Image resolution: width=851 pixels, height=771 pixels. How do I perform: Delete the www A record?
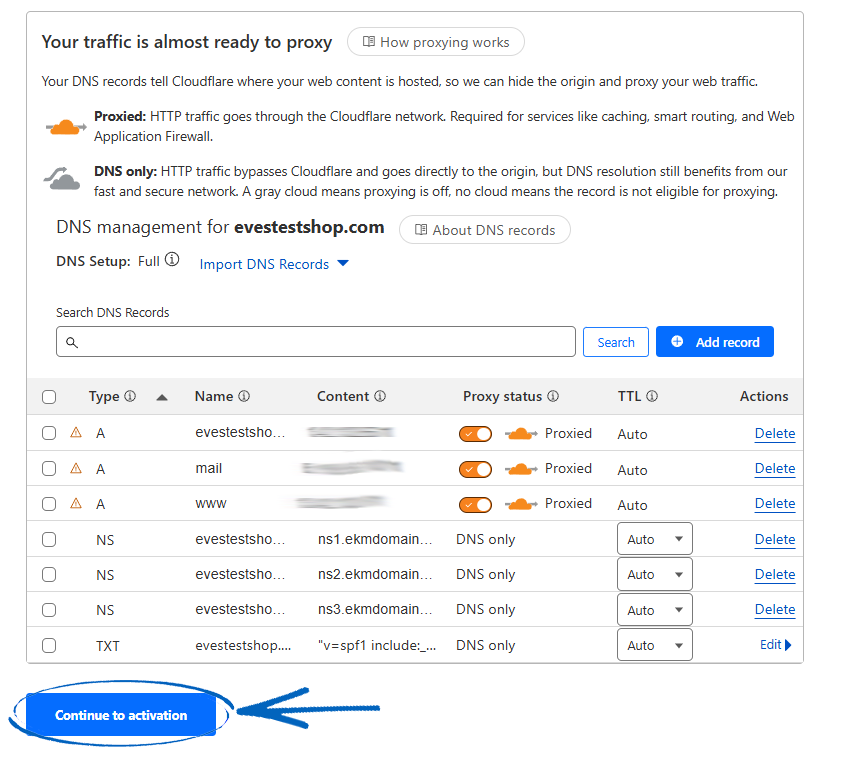[x=774, y=504]
